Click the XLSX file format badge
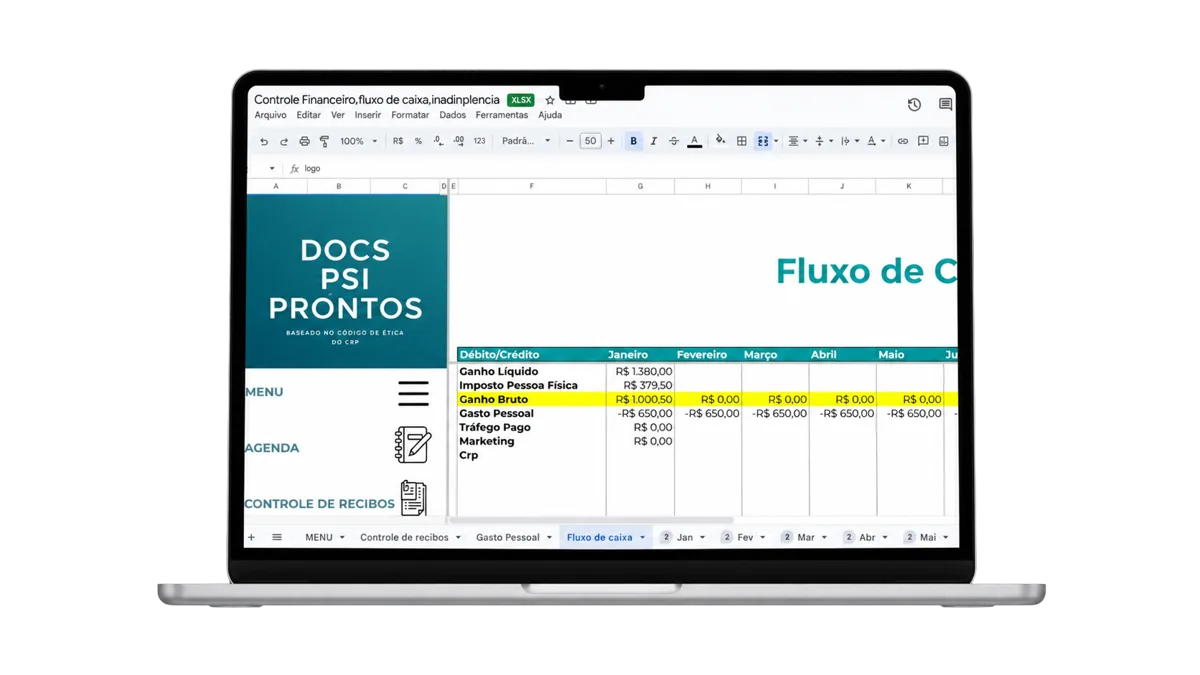Viewport: 1200px width, 675px height. 520,100
